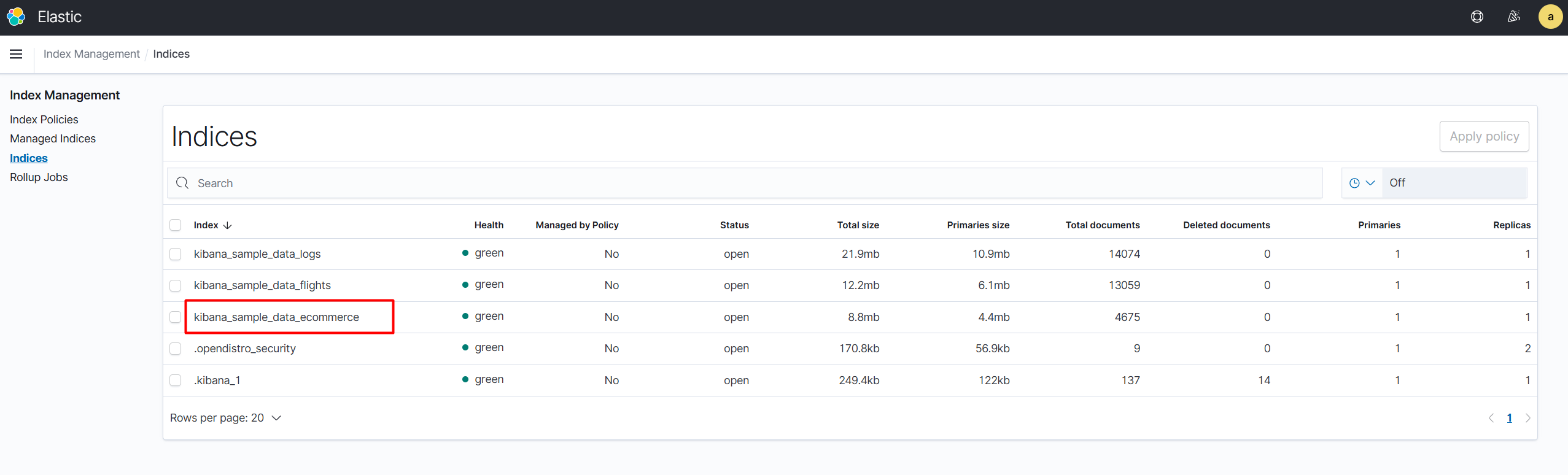1568x475 pixels.
Task: Sort by Managed by Policy header
Action: (x=577, y=225)
